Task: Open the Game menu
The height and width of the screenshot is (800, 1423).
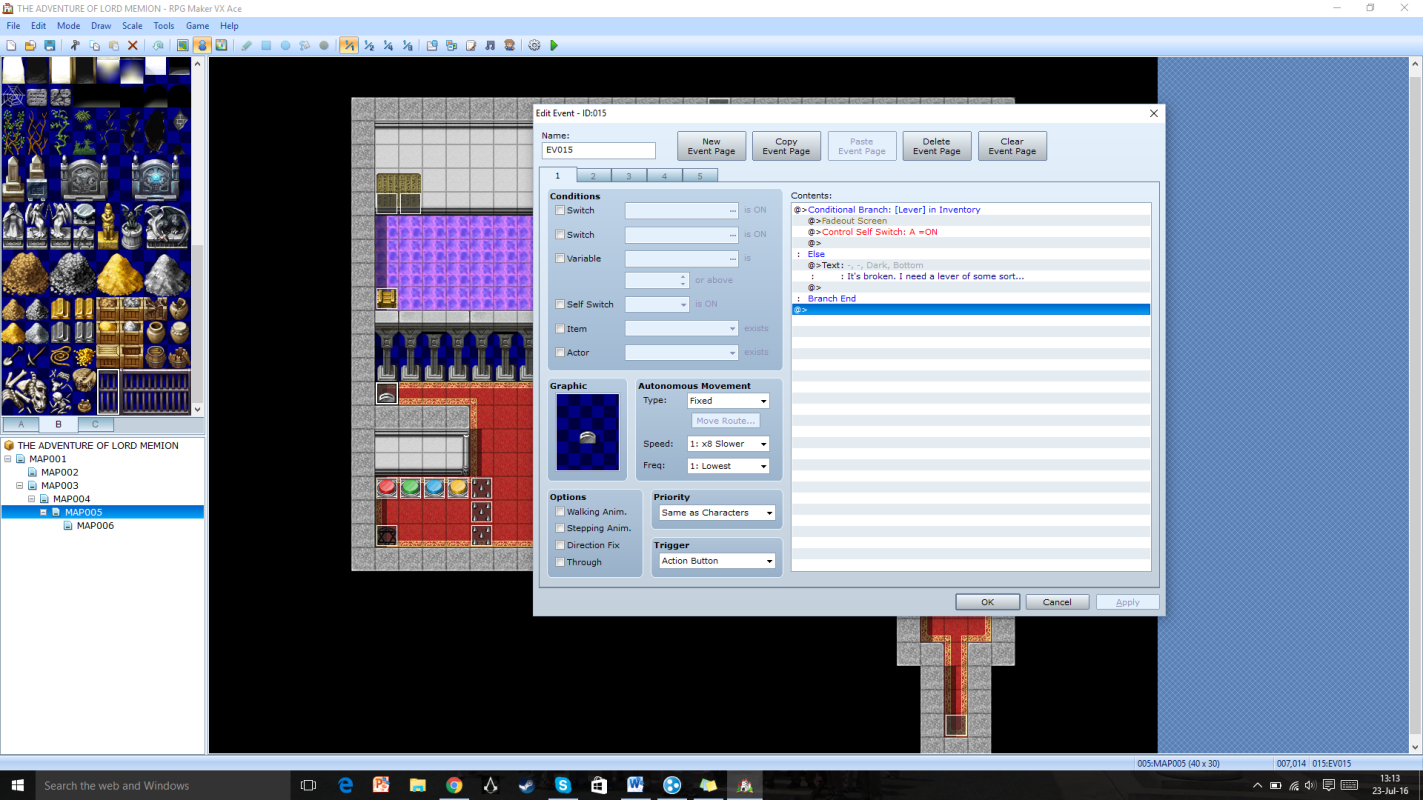Action: click(197, 26)
